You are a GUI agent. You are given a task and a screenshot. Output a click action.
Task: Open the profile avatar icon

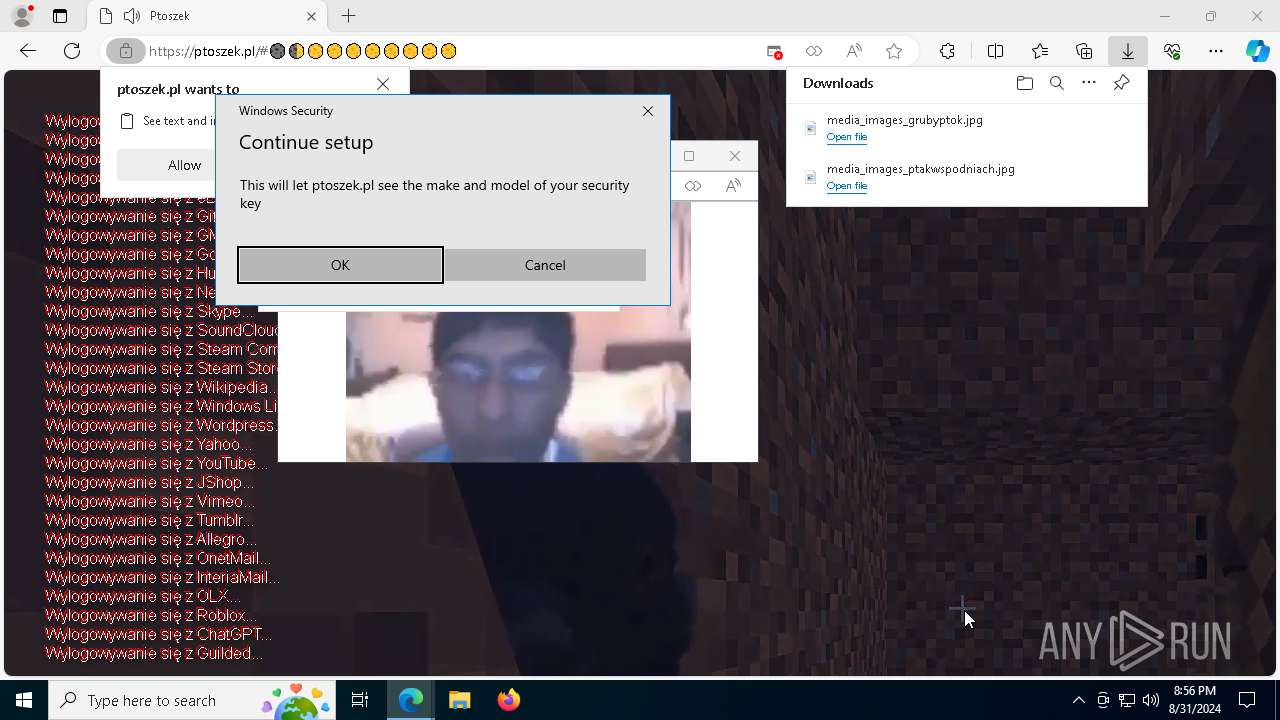22,16
